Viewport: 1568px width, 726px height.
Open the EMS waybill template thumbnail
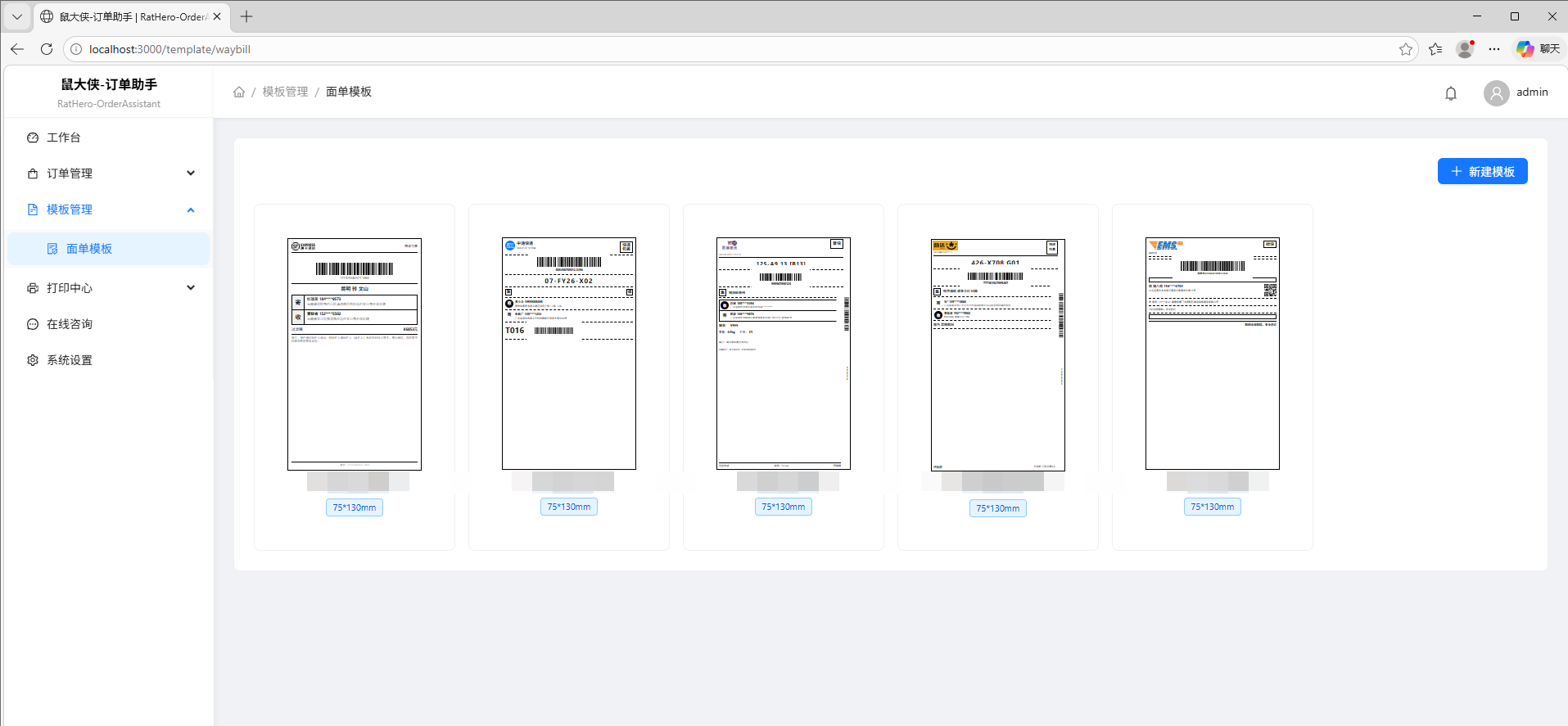tap(1212, 354)
